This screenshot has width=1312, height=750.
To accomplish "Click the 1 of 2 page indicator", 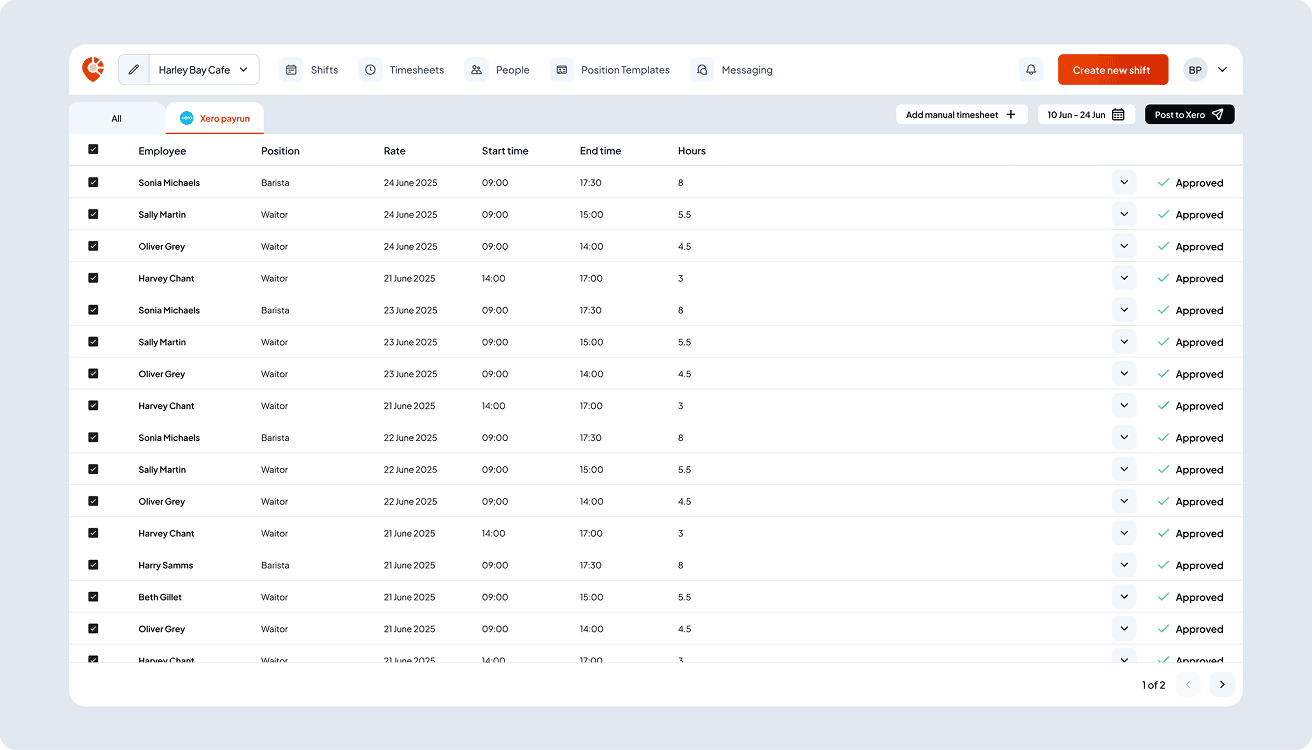I will 1153,685.
